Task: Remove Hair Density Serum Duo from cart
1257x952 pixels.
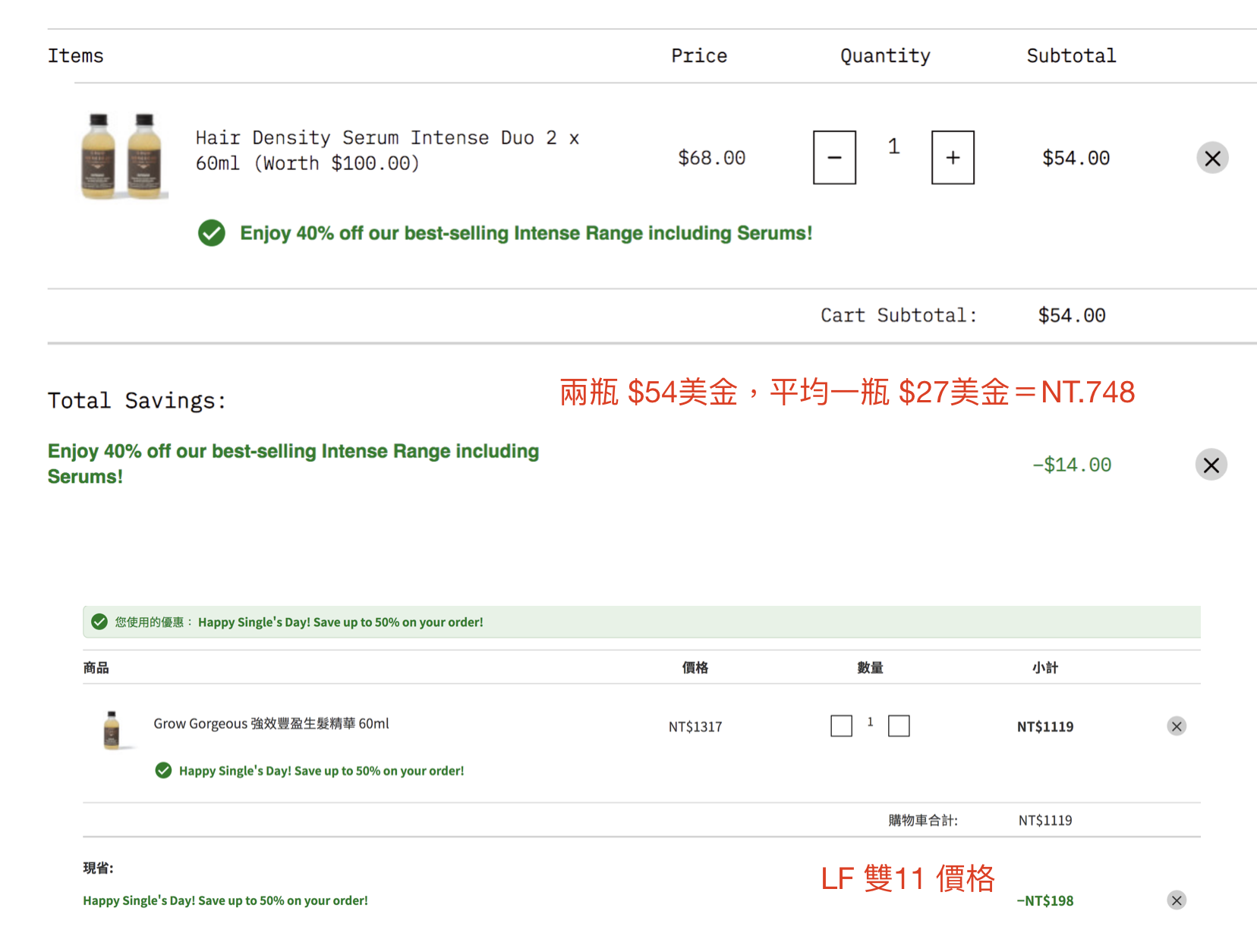Action: 1212,158
